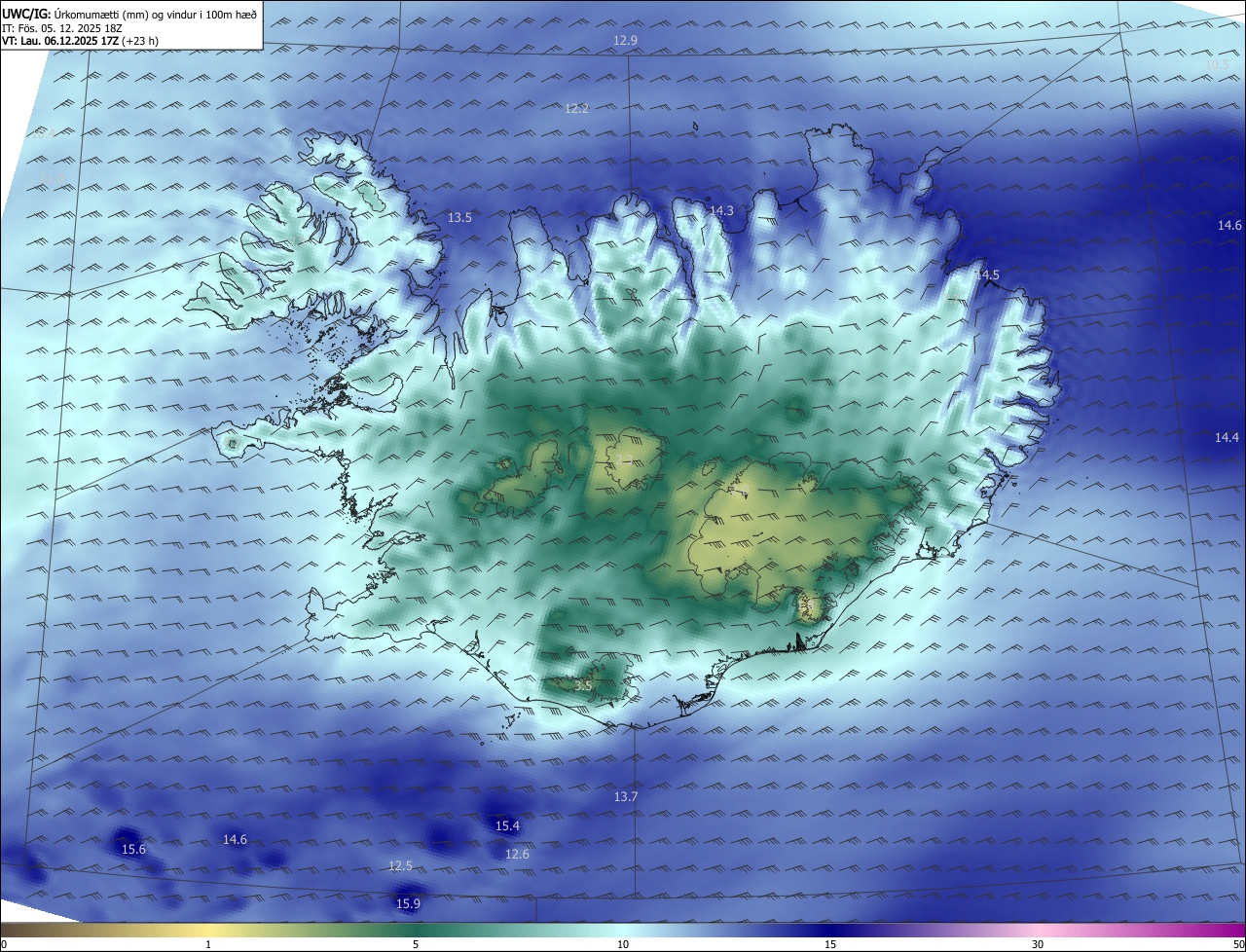Click the 14.3 value label
Image resolution: width=1246 pixels, height=952 pixels.
(x=721, y=211)
